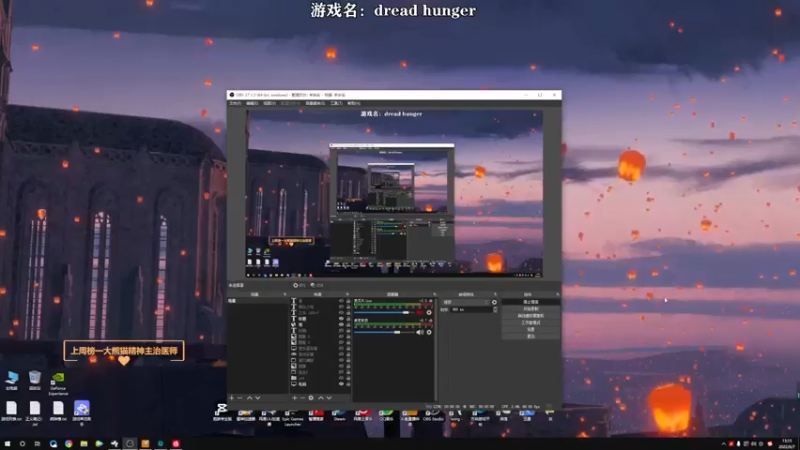
Task: Remove the selected scene with the minus icon
Action: (x=240, y=397)
